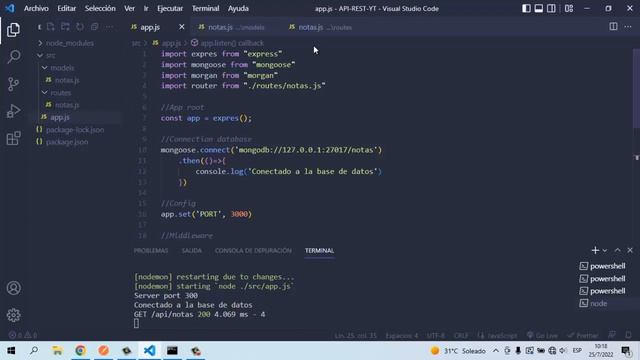Image resolution: width=640 pixels, height=360 pixels.
Task: Toggle bottom panel layout icon
Action: click(539, 8)
